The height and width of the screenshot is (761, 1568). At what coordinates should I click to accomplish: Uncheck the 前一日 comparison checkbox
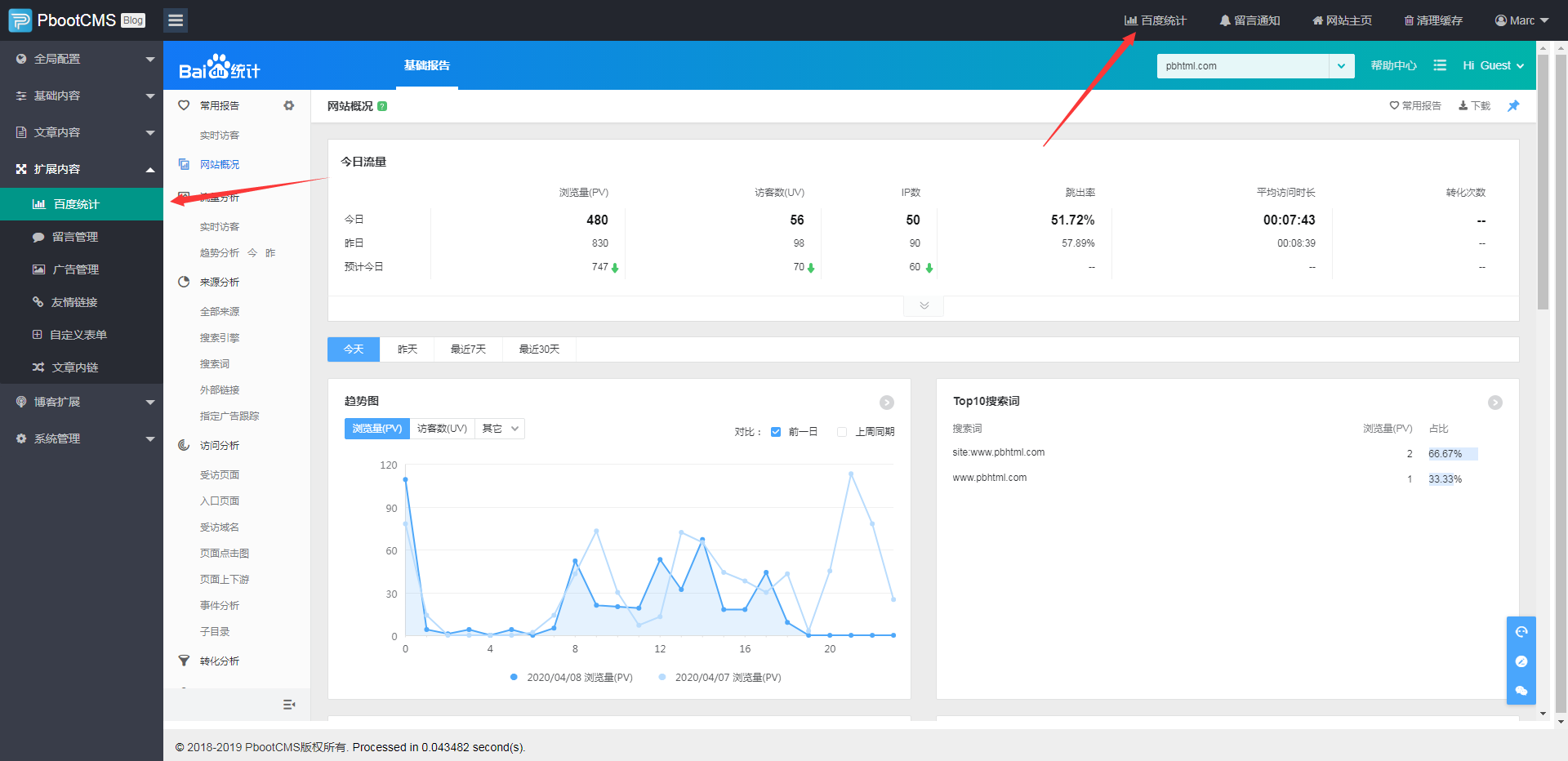point(776,432)
